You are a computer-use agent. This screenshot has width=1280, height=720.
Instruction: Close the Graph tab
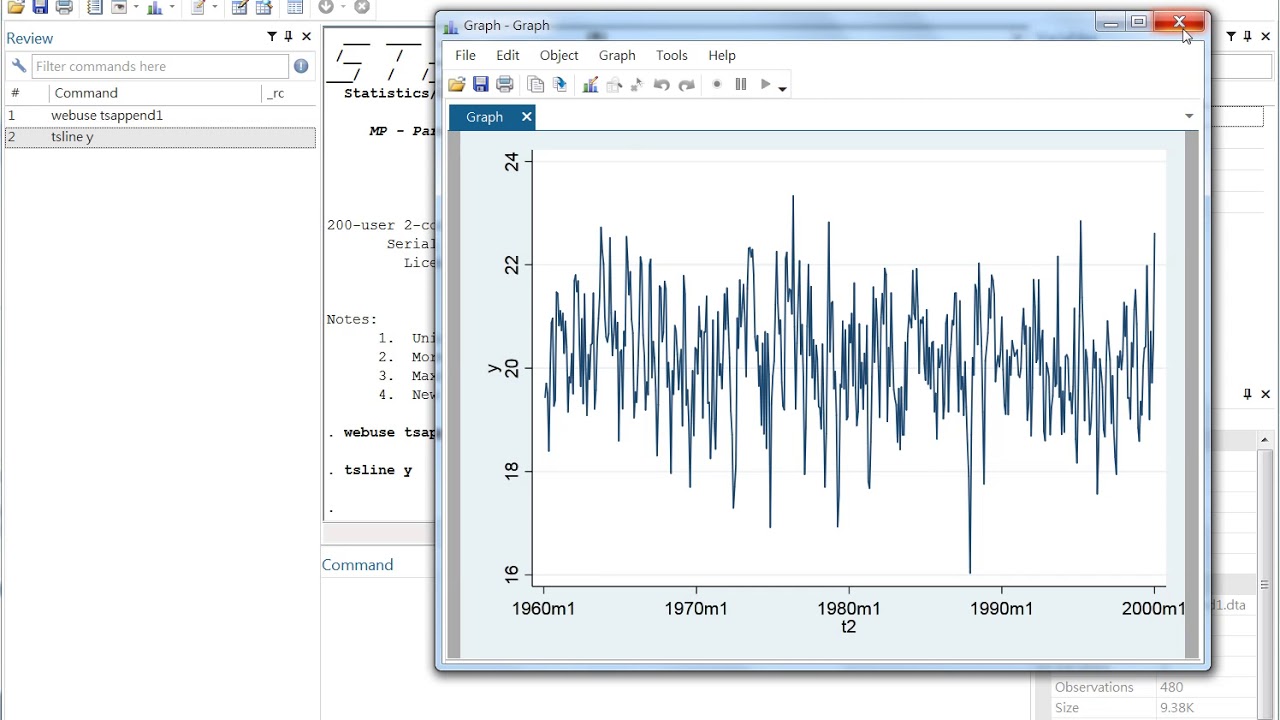click(x=526, y=117)
